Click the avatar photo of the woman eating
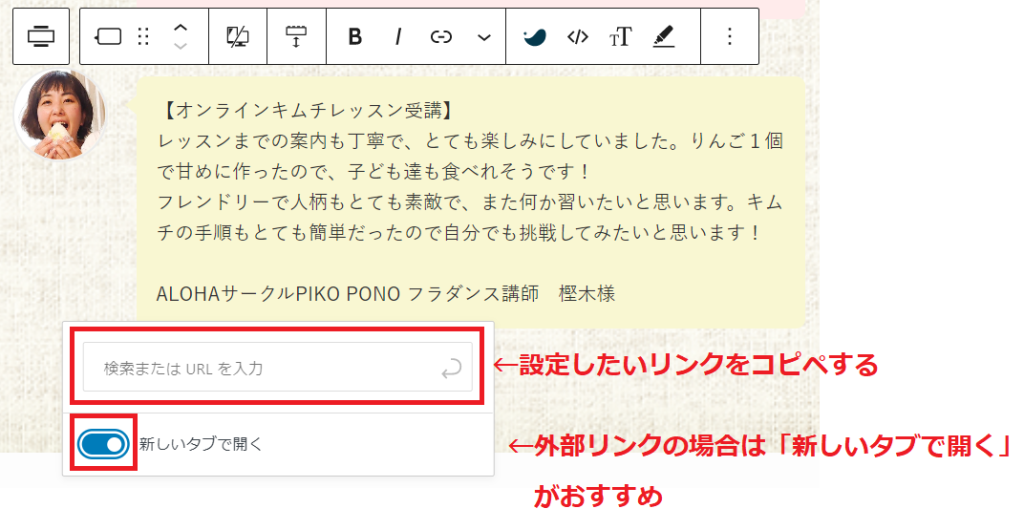1024x530 pixels. coord(60,114)
